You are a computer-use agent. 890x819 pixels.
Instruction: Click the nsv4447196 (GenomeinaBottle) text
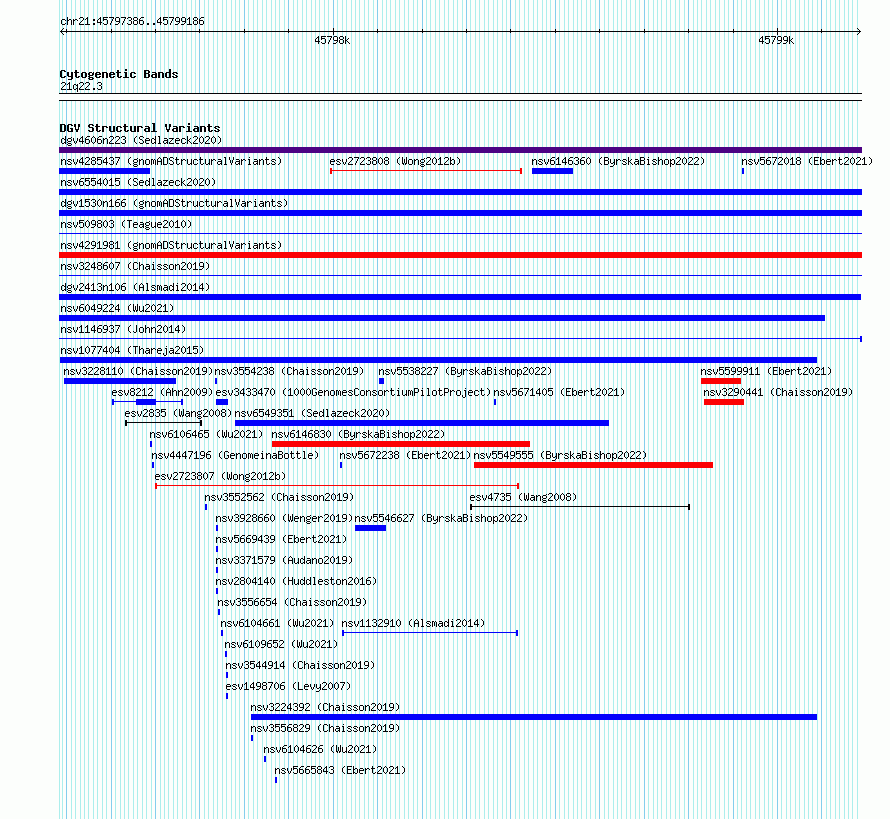tap(235, 455)
